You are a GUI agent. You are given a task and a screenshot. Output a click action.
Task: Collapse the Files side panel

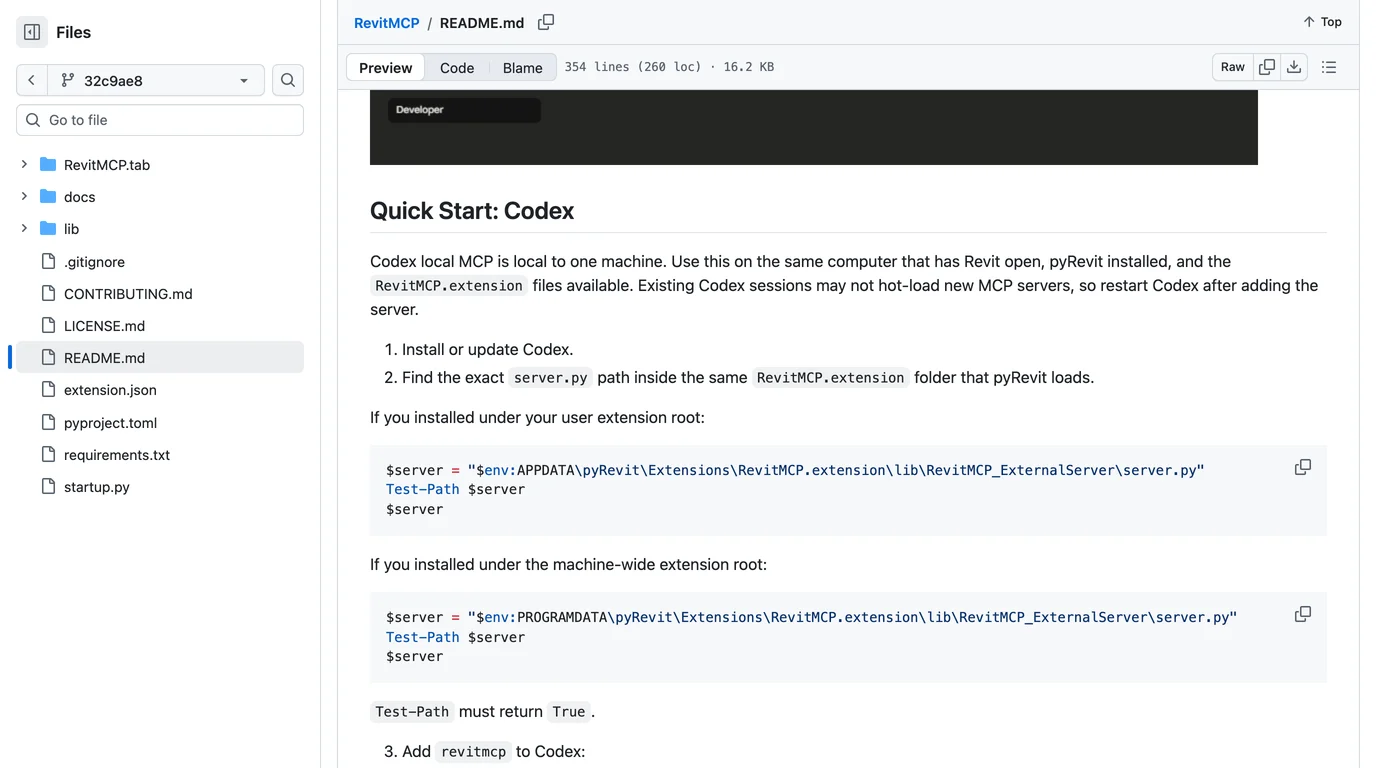[32, 32]
